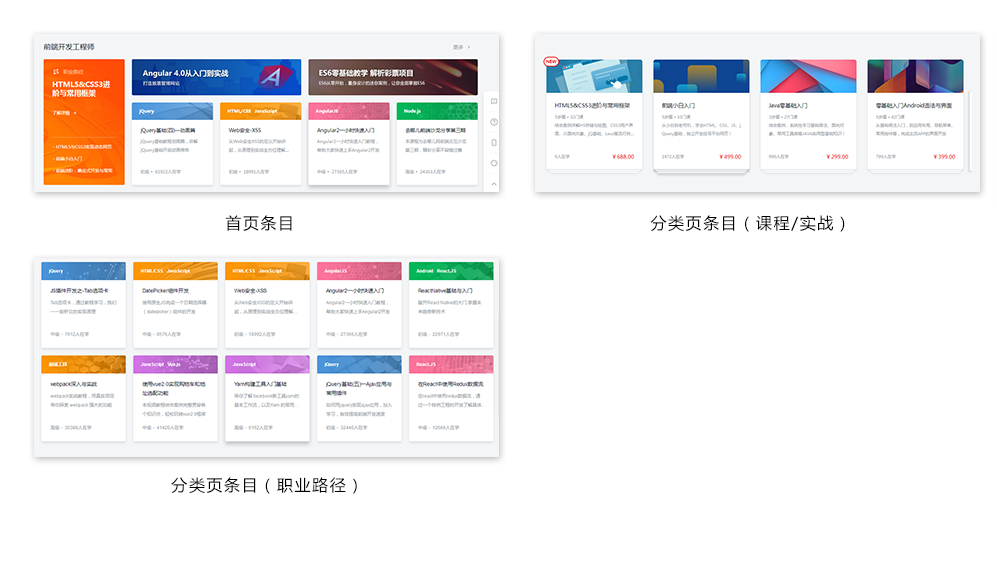This screenshot has height=564, width=997.
Task: Click the ¥688.00 price label
Action: (623, 156)
